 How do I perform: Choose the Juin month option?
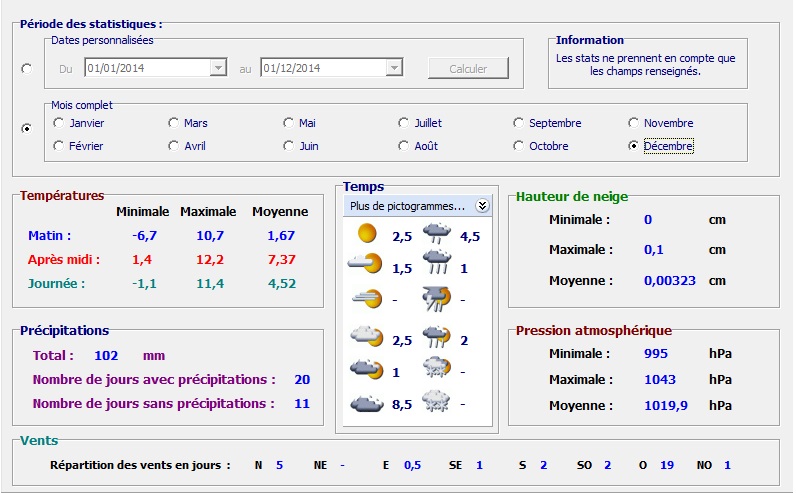click(x=301, y=146)
